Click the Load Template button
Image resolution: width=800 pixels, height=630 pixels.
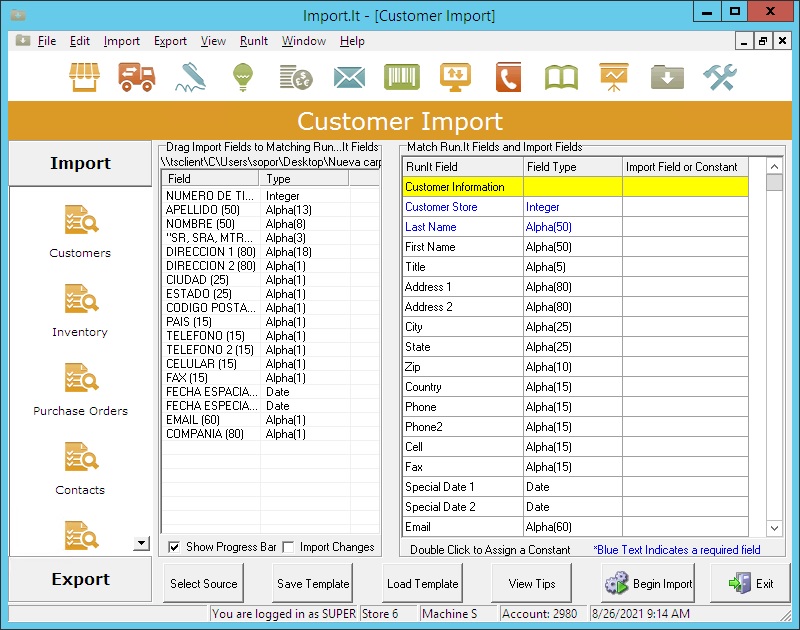tap(422, 584)
